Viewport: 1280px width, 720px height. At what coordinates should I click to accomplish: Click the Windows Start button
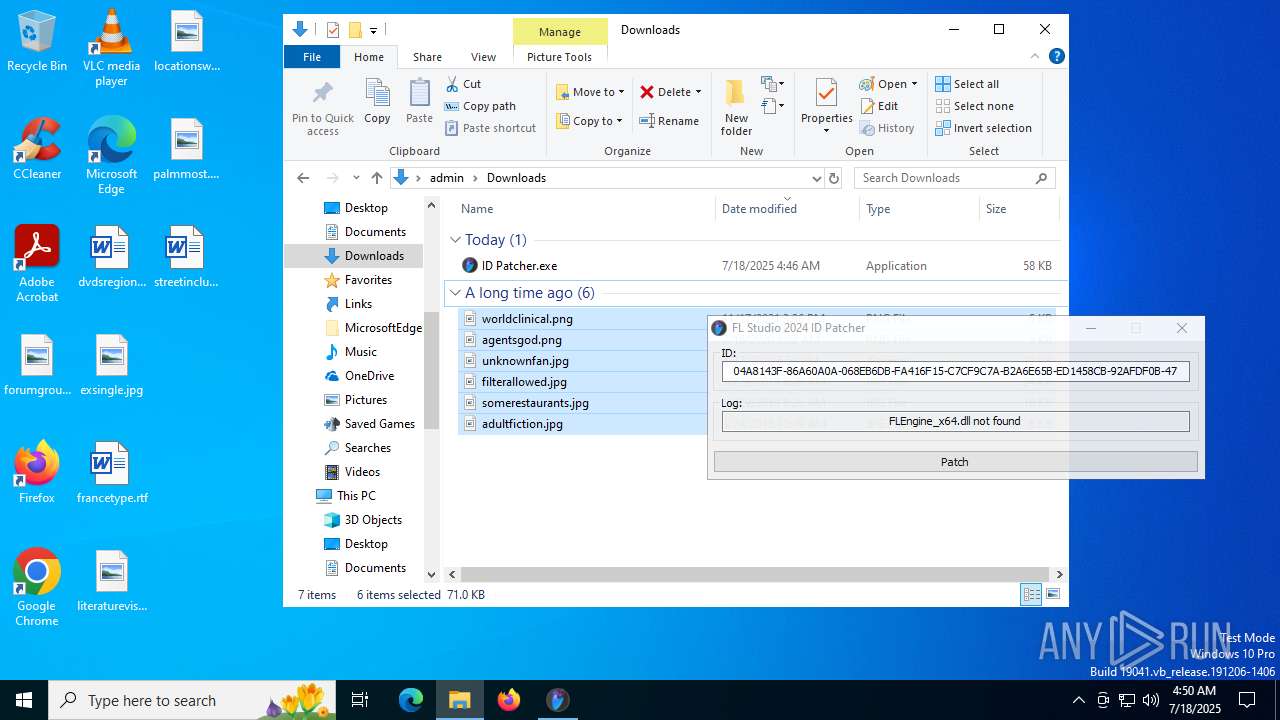point(24,700)
